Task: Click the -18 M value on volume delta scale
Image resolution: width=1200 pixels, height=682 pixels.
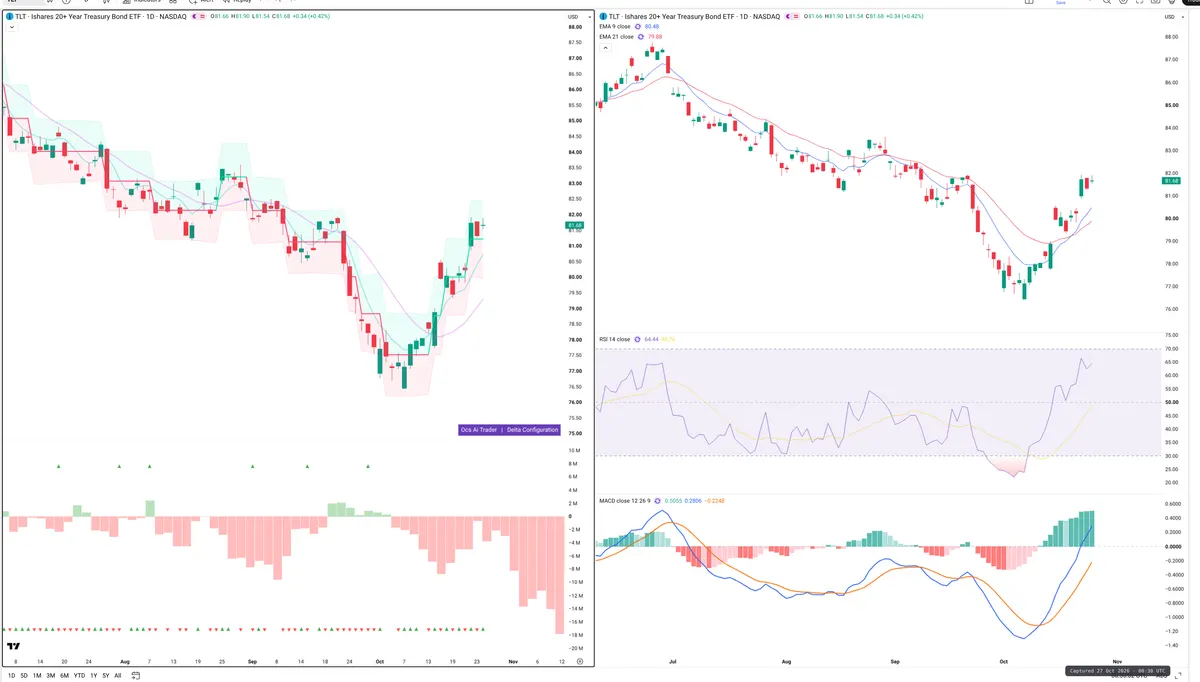Action: [575, 634]
